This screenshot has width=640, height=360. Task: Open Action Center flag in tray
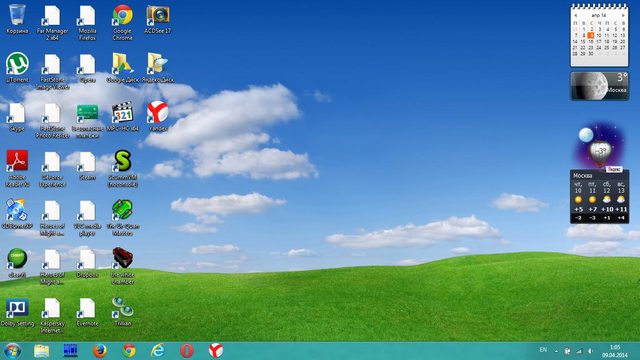567,351
